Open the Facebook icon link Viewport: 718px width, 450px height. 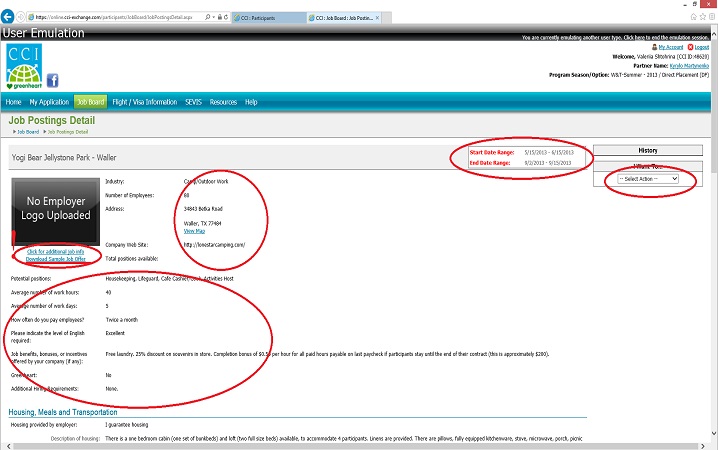click(53, 81)
